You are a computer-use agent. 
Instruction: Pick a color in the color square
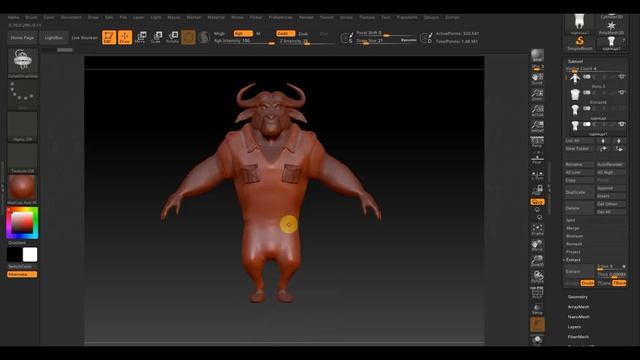[x=22, y=223]
